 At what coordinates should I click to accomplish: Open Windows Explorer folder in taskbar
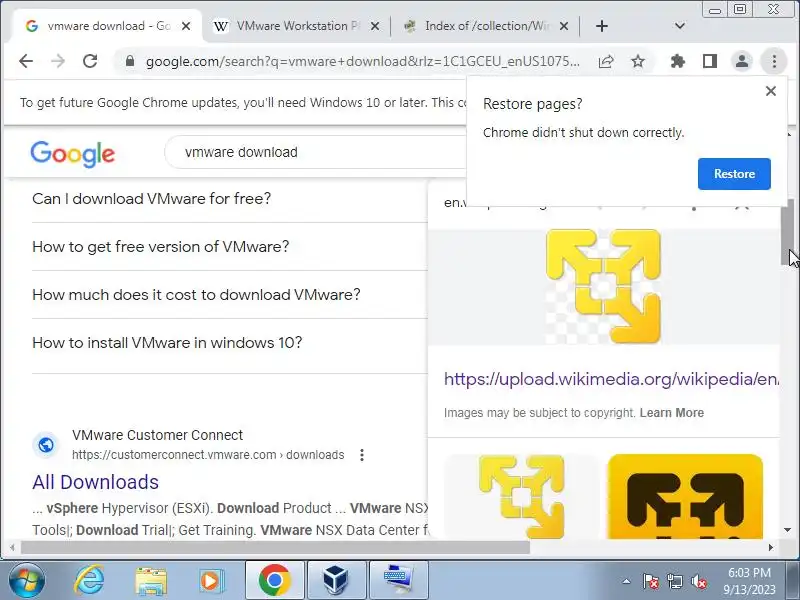tap(151, 581)
